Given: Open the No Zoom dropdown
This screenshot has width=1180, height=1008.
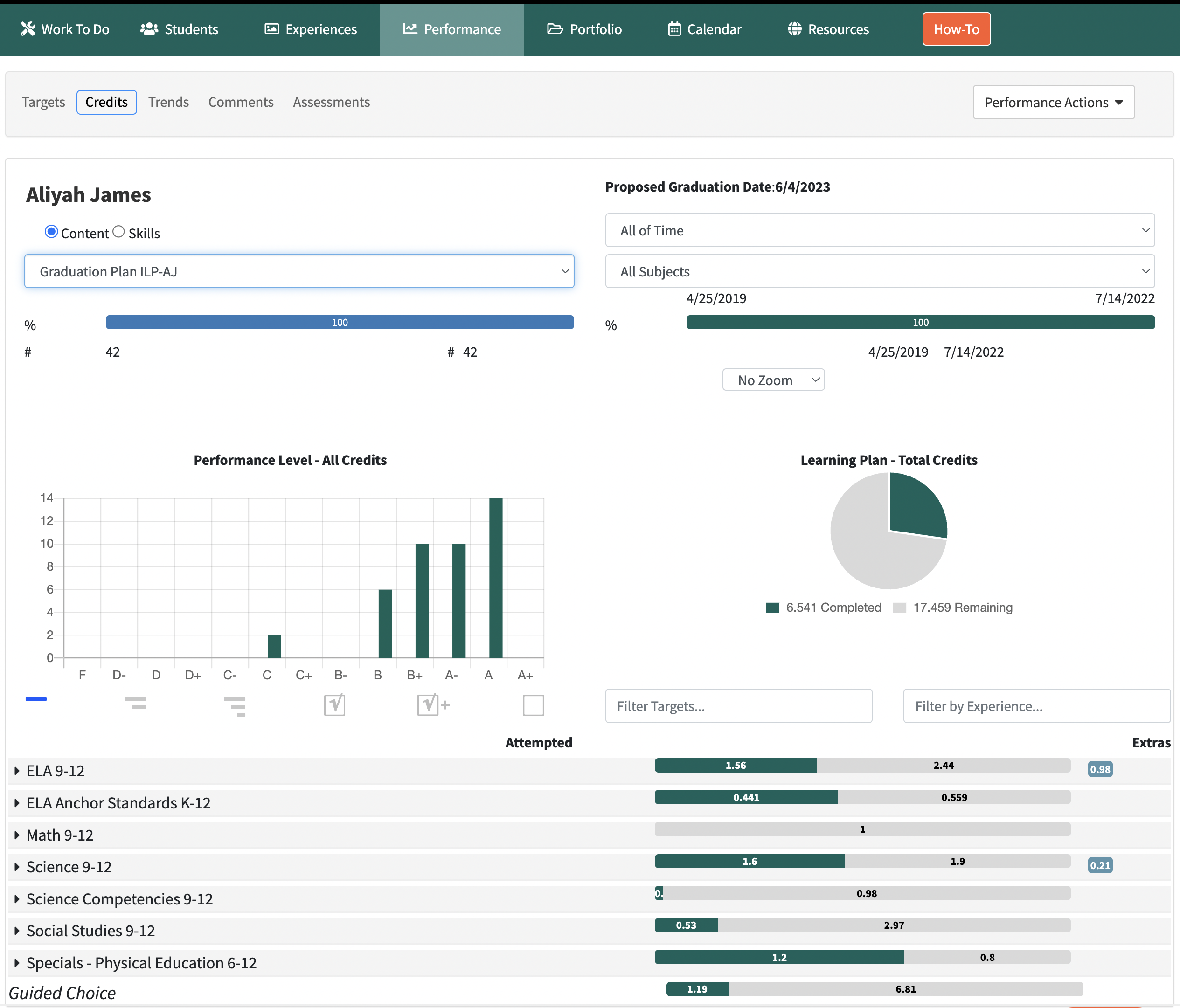Looking at the screenshot, I should (x=773, y=380).
